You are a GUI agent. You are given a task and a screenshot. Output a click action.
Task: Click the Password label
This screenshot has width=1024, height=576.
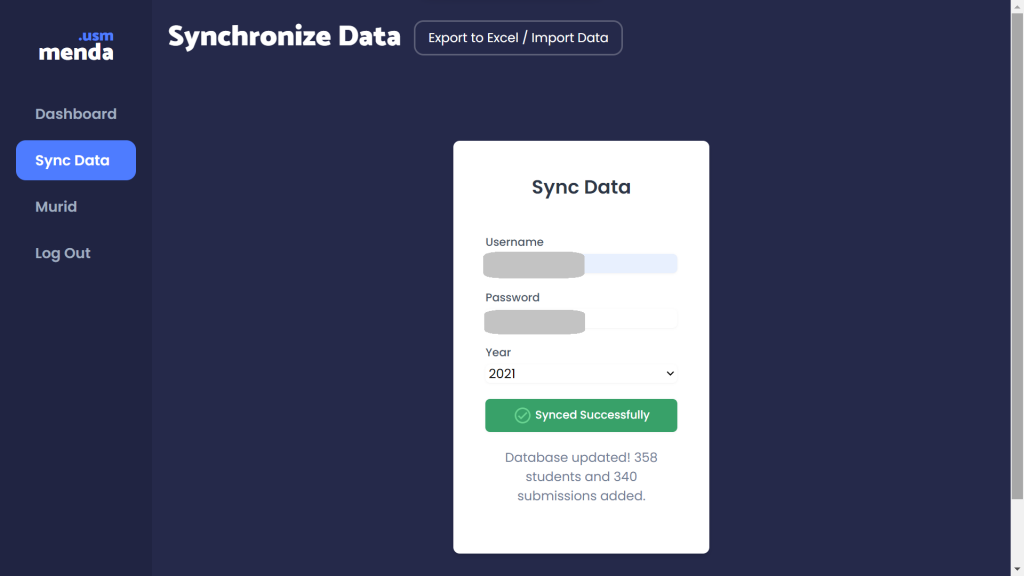pos(512,297)
